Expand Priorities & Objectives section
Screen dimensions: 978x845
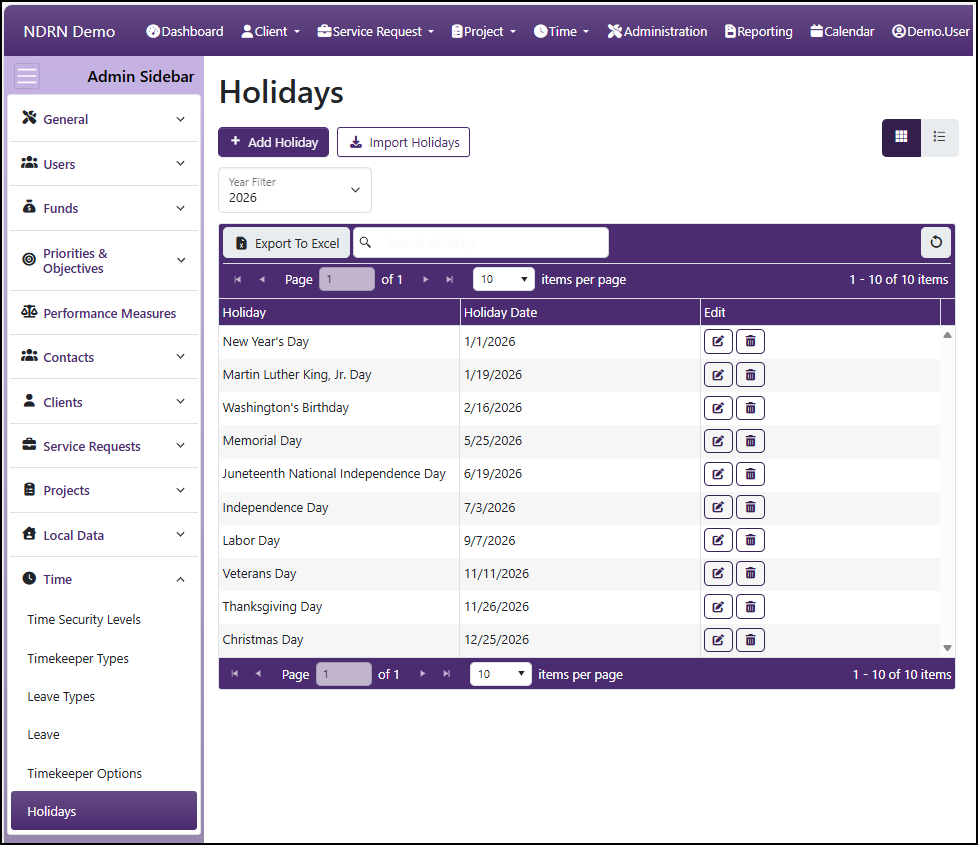pos(104,261)
